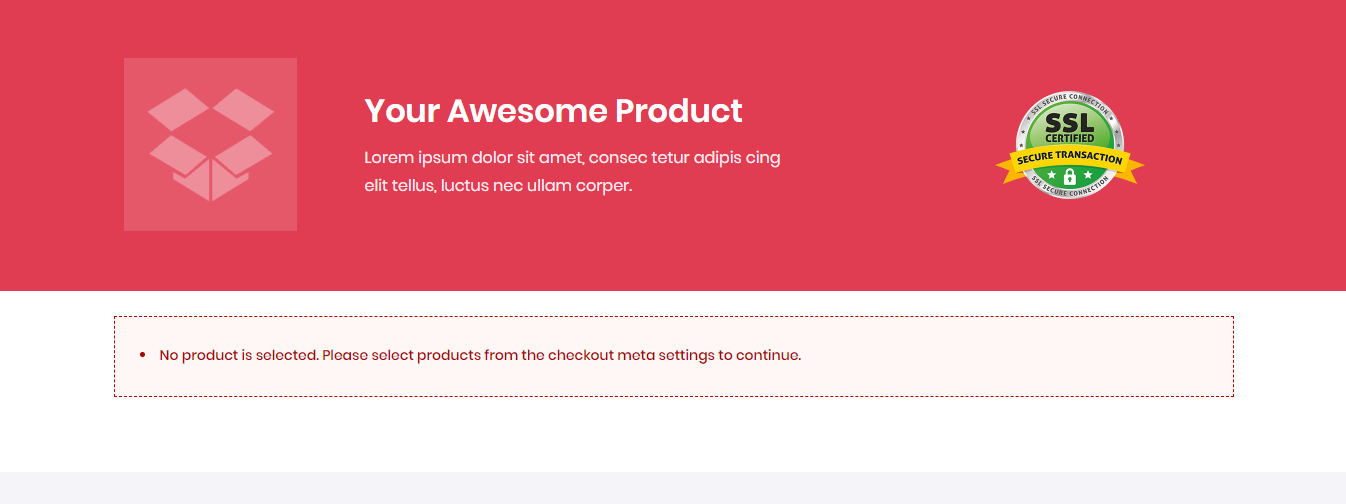Click the Lorem ipsum first description line
Screen dimensions: 1346x504
pyautogui.click(x=572, y=157)
